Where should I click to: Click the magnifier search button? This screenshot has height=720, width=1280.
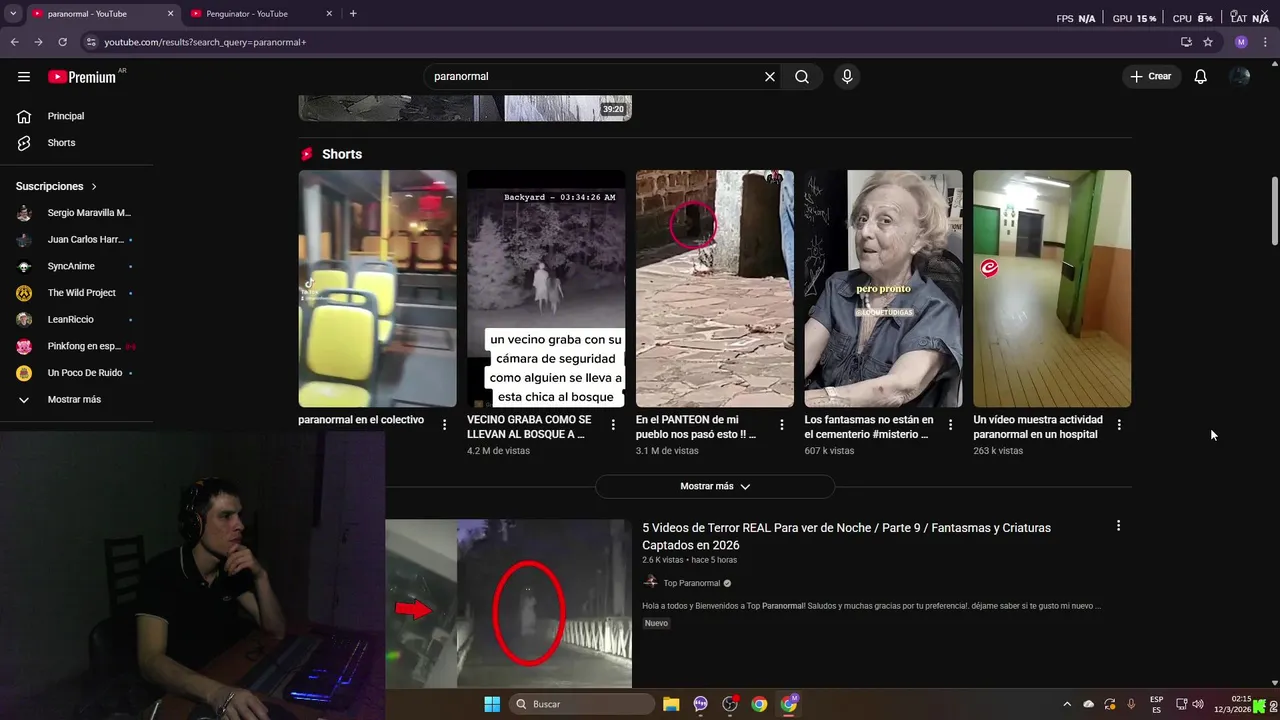802,77
